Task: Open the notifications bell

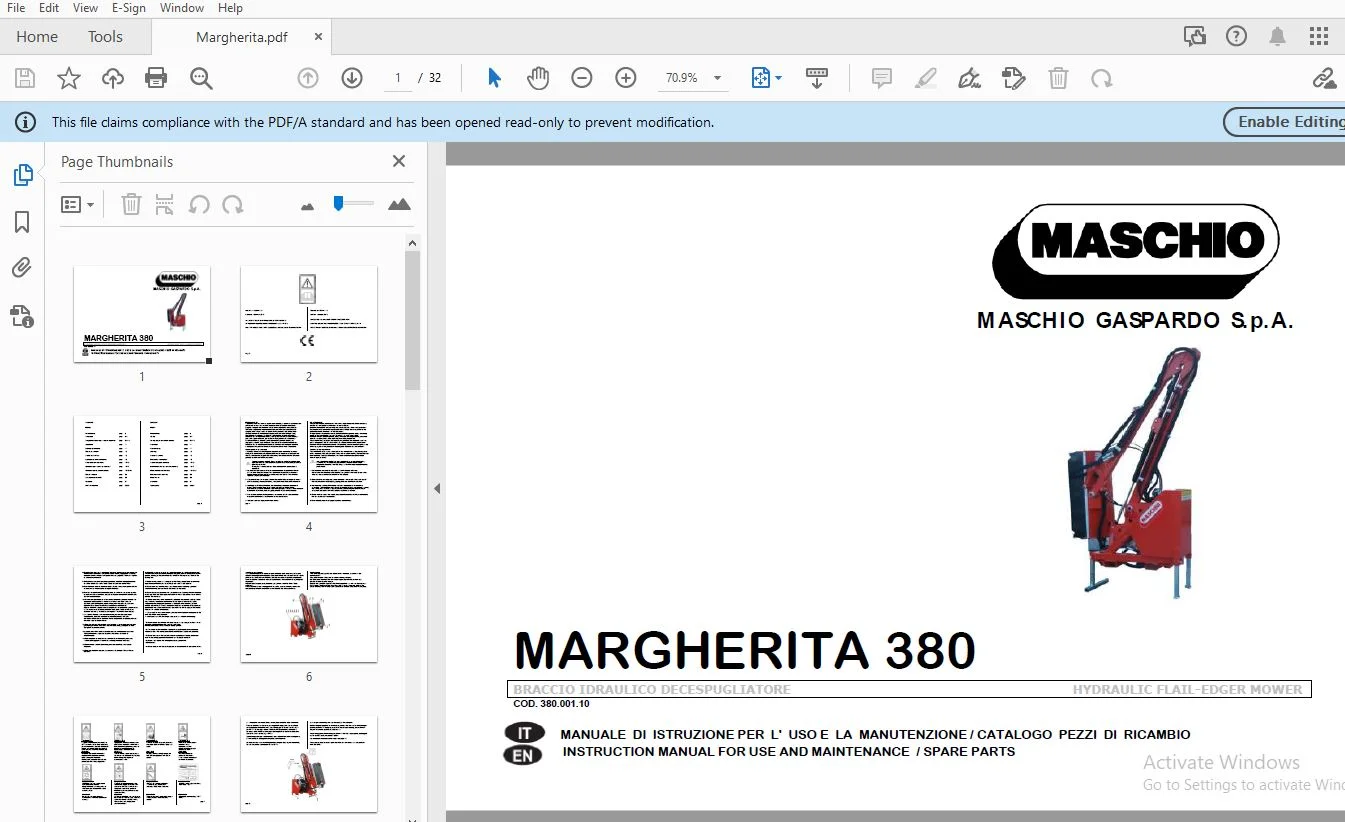Action: click(1277, 37)
